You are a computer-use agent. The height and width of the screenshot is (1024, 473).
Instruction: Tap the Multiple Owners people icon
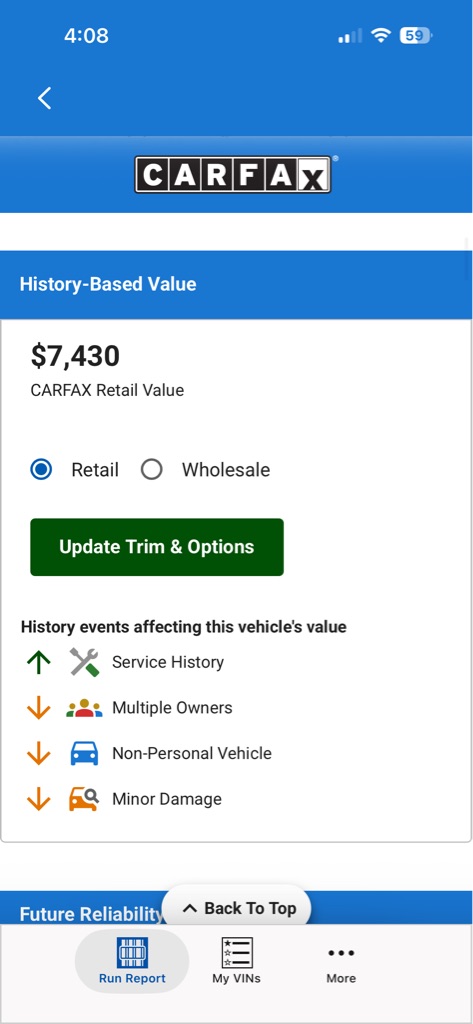tap(84, 708)
